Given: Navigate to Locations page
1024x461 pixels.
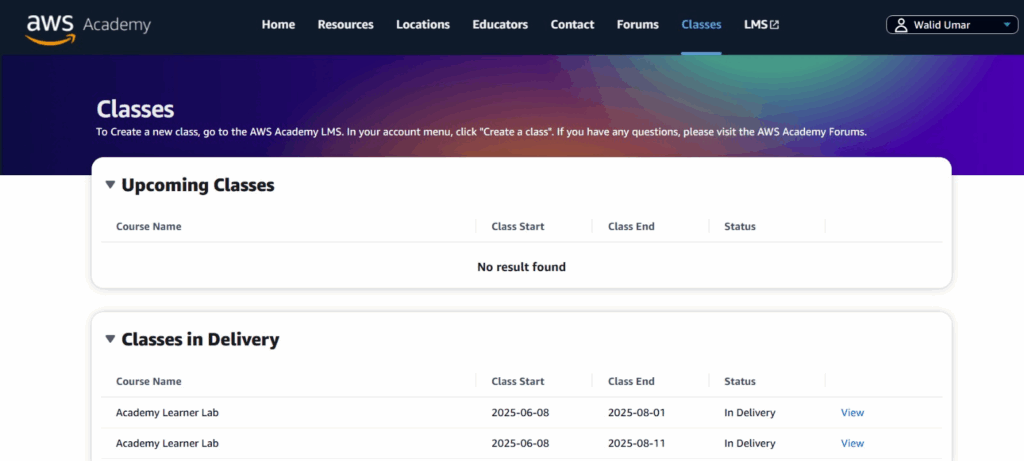Looking at the screenshot, I should [423, 25].
